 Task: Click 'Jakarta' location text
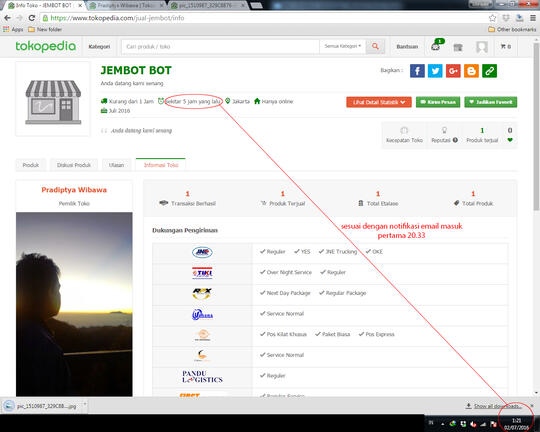coord(241,101)
